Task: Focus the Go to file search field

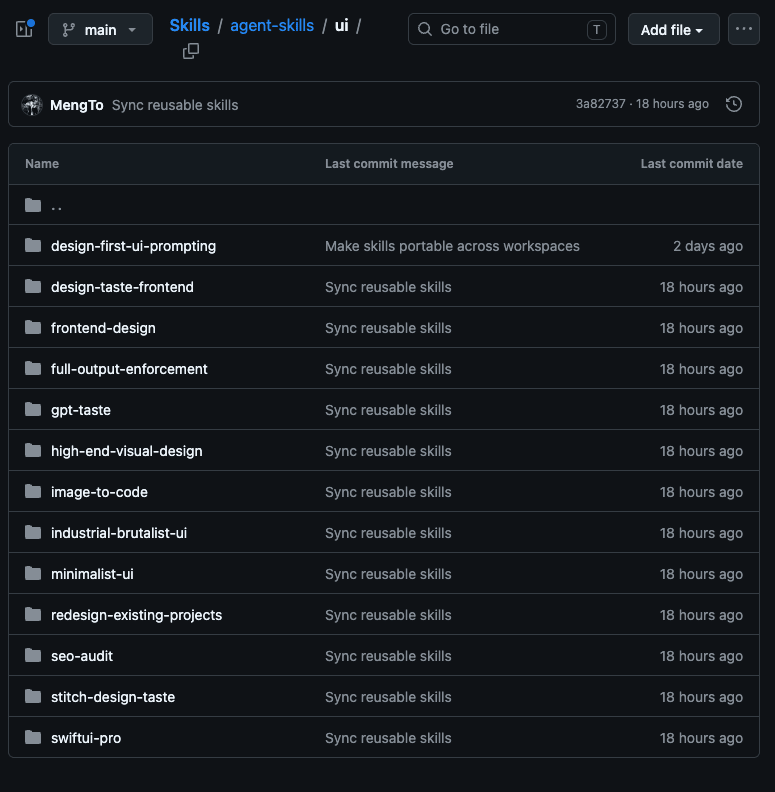Action: (x=511, y=29)
